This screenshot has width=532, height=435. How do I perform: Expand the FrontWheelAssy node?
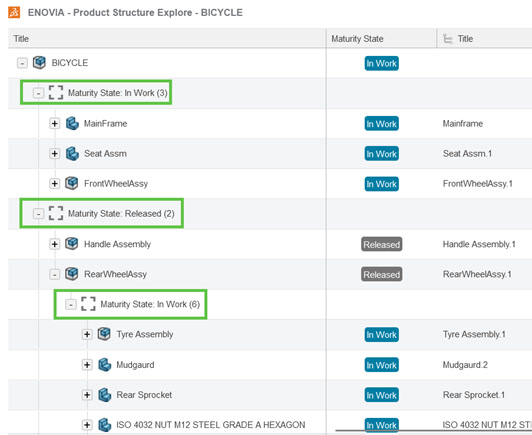click(55, 184)
